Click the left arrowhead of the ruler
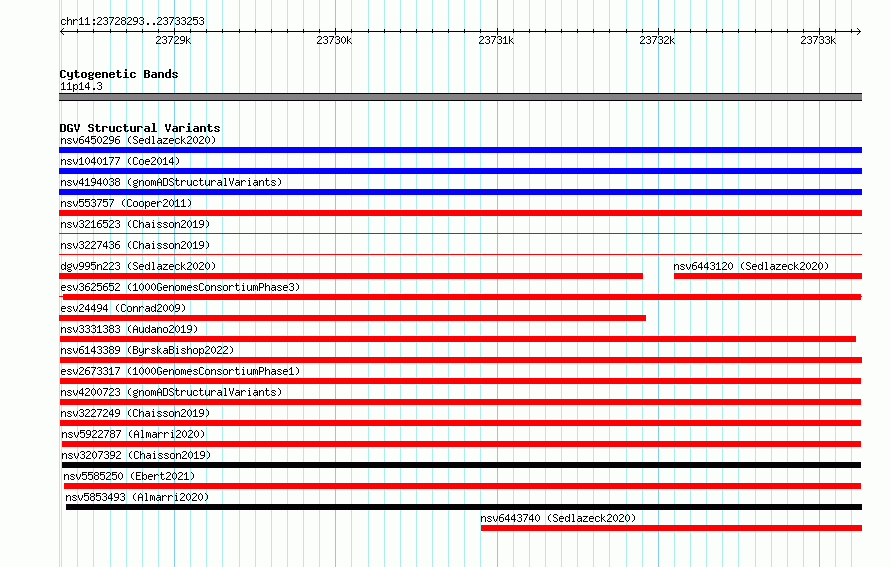Image resolution: width=890 pixels, height=567 pixels. pos(62,31)
